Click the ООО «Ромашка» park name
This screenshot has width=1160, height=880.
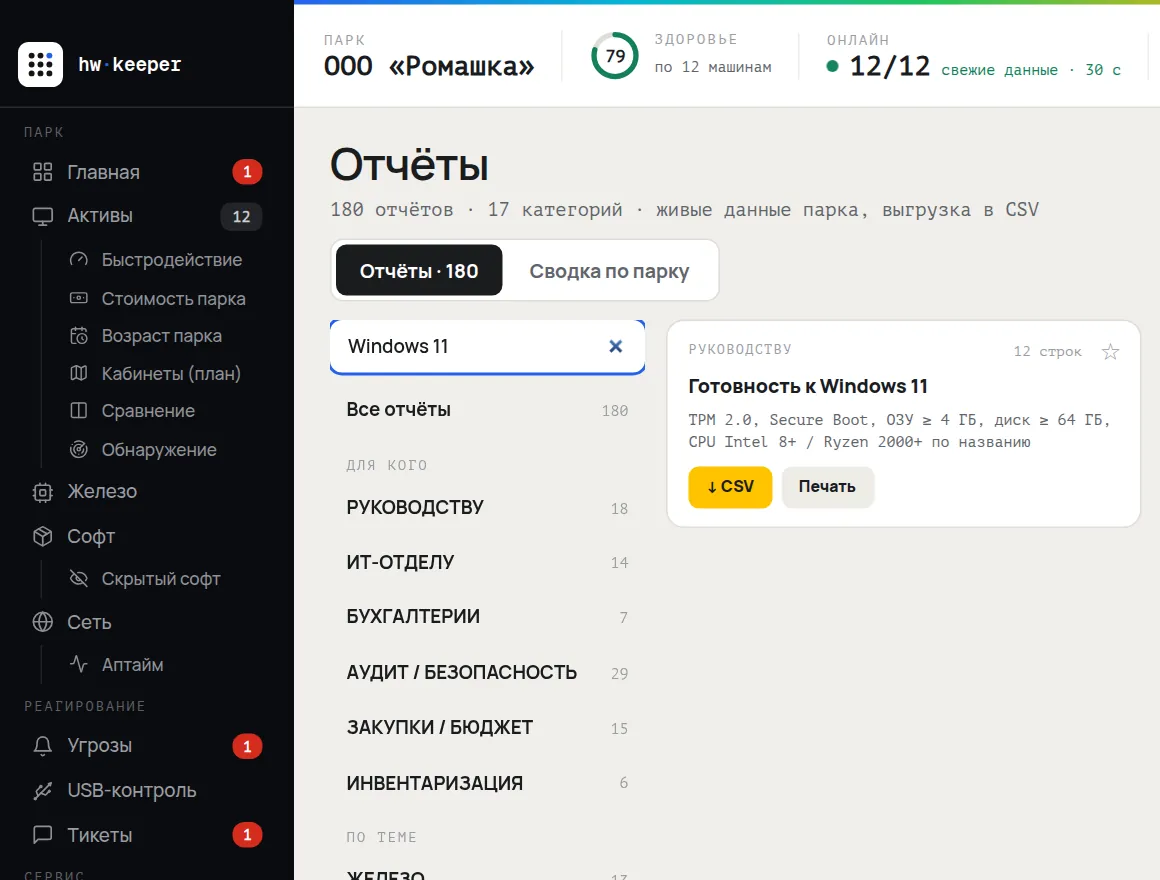(x=428, y=66)
